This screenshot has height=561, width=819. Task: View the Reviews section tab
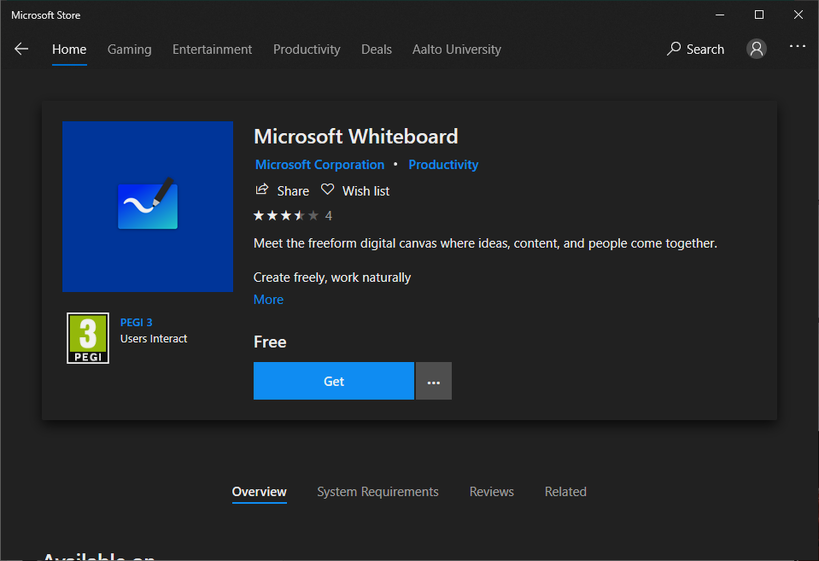pos(491,492)
